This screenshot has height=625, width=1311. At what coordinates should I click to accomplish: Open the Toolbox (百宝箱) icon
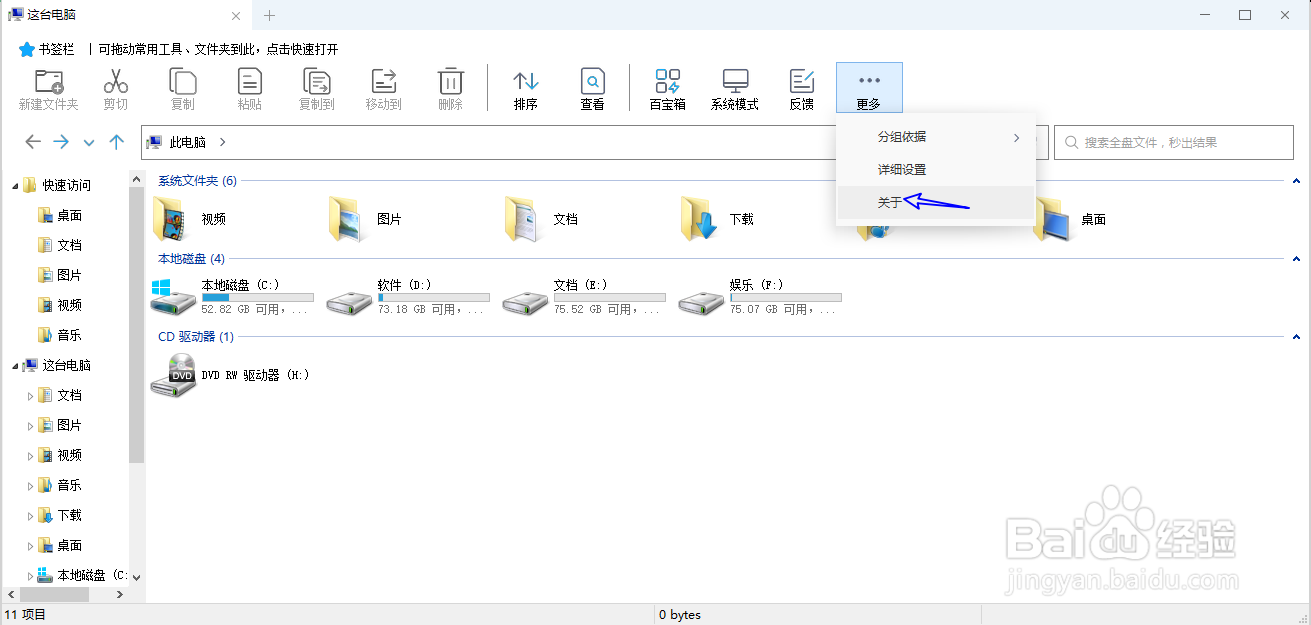click(668, 88)
